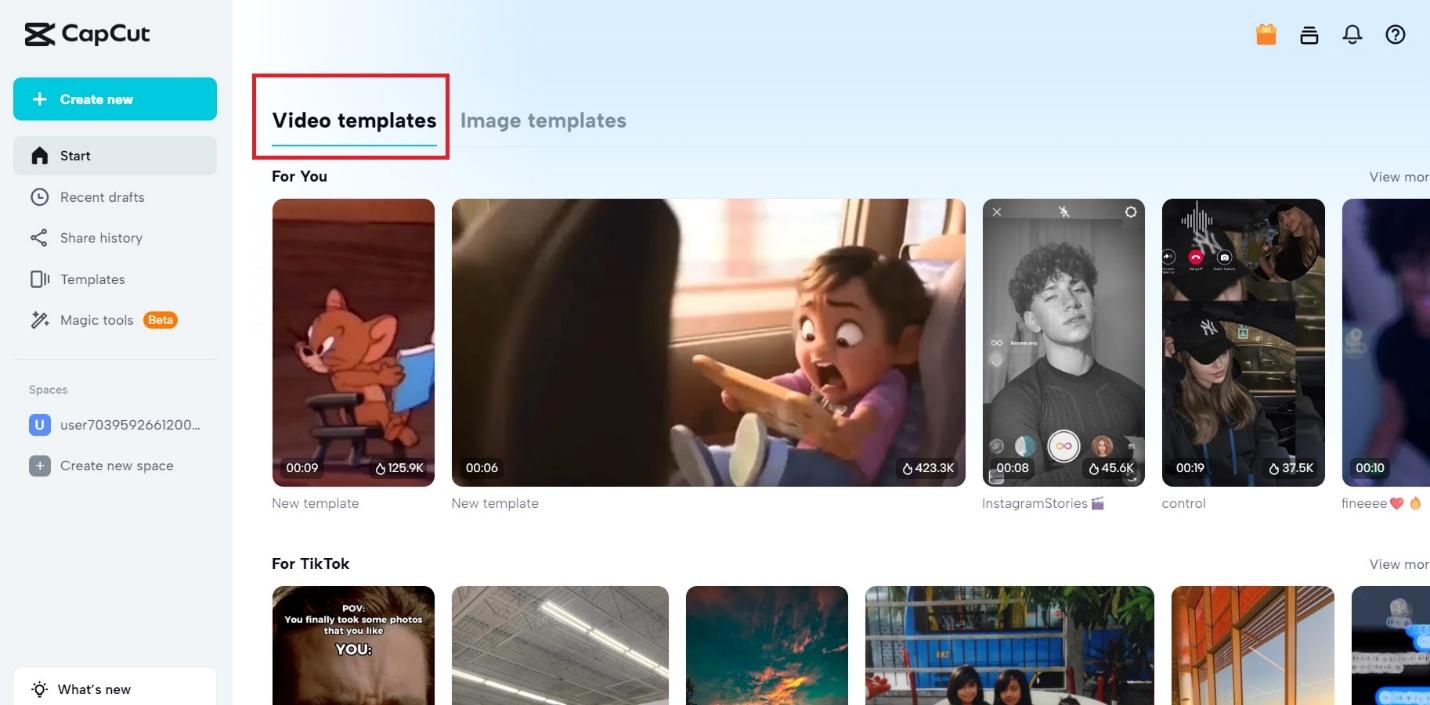
Task: Switch to Video templates tab
Action: [x=354, y=121]
